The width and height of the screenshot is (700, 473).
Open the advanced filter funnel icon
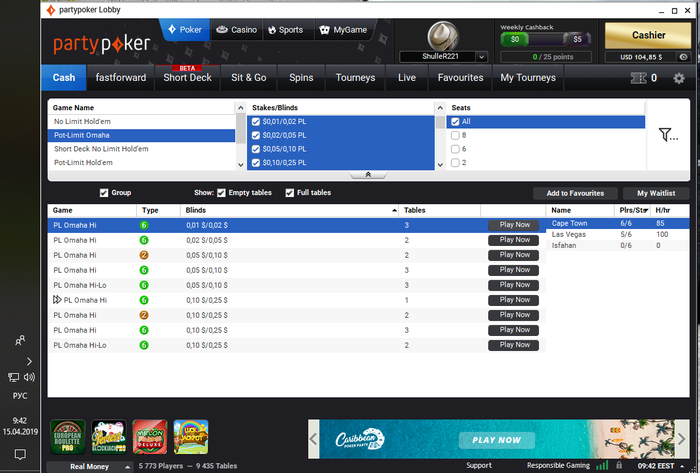668,134
